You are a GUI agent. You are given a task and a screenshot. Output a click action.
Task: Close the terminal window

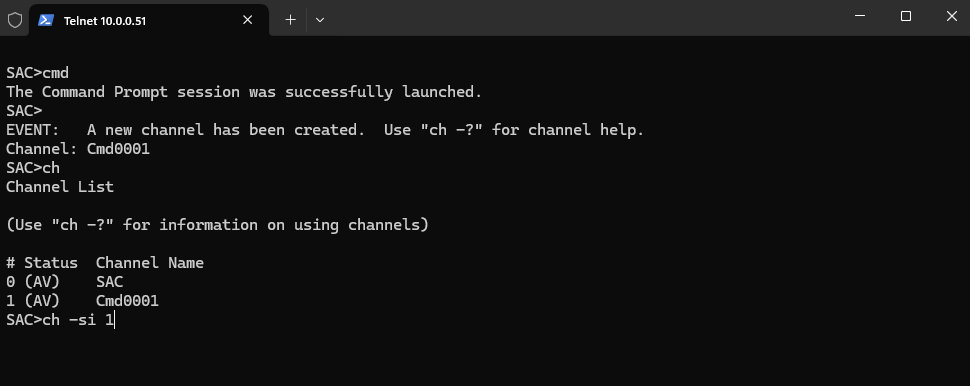[x=951, y=17]
